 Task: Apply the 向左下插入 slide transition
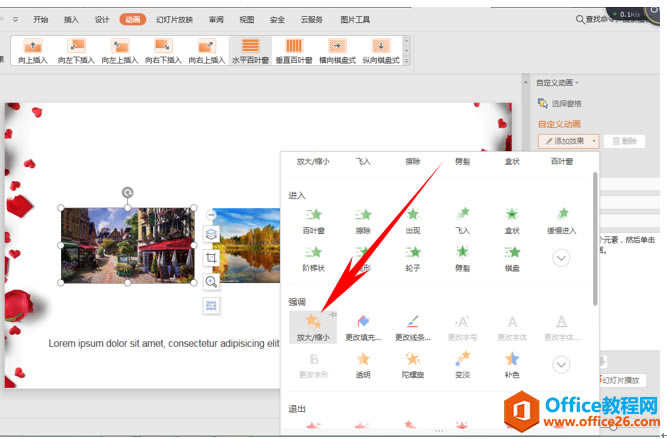pyautogui.click(x=76, y=51)
